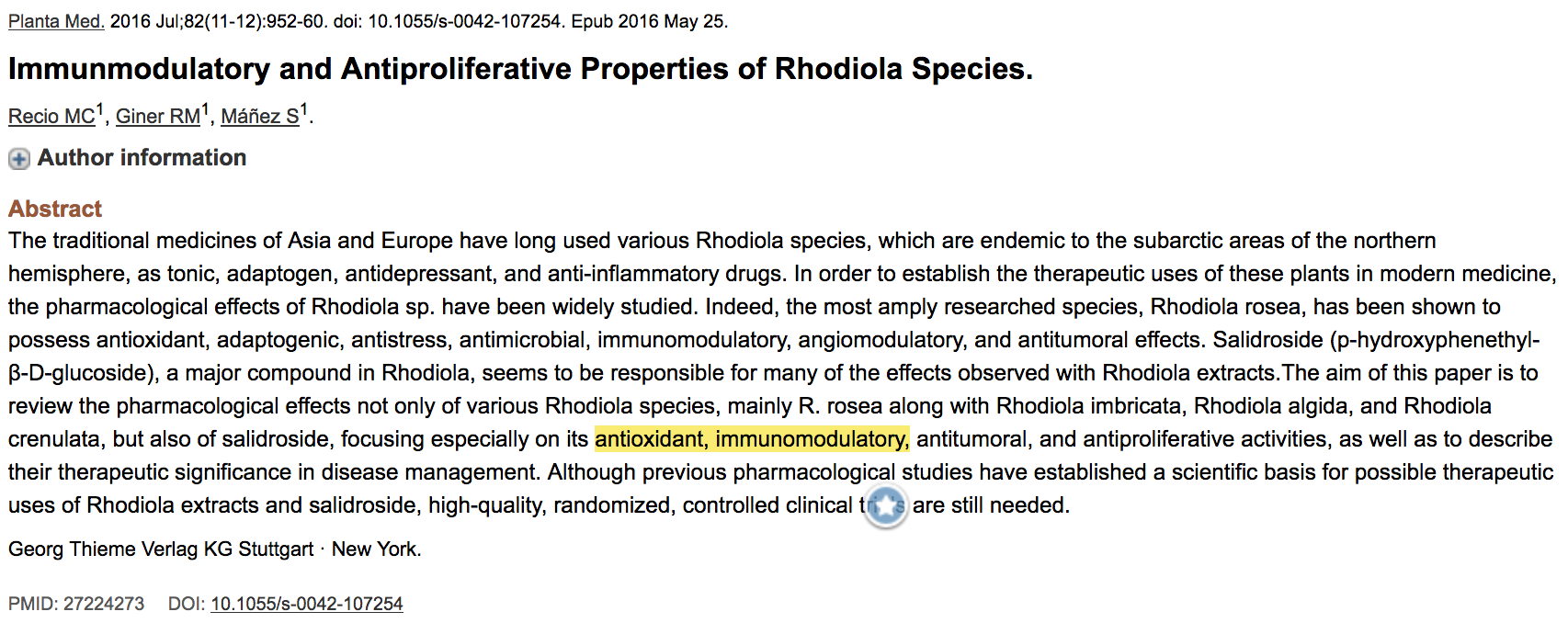Click the yellow highlighted antioxidant, immunomodulatory text

[x=752, y=439]
